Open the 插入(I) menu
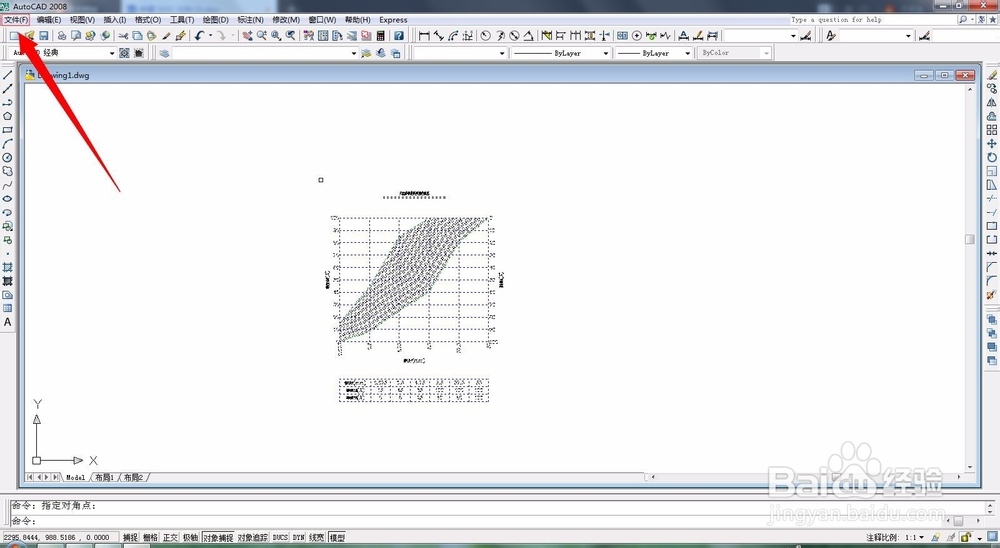1000x548 pixels. pyautogui.click(x=115, y=20)
